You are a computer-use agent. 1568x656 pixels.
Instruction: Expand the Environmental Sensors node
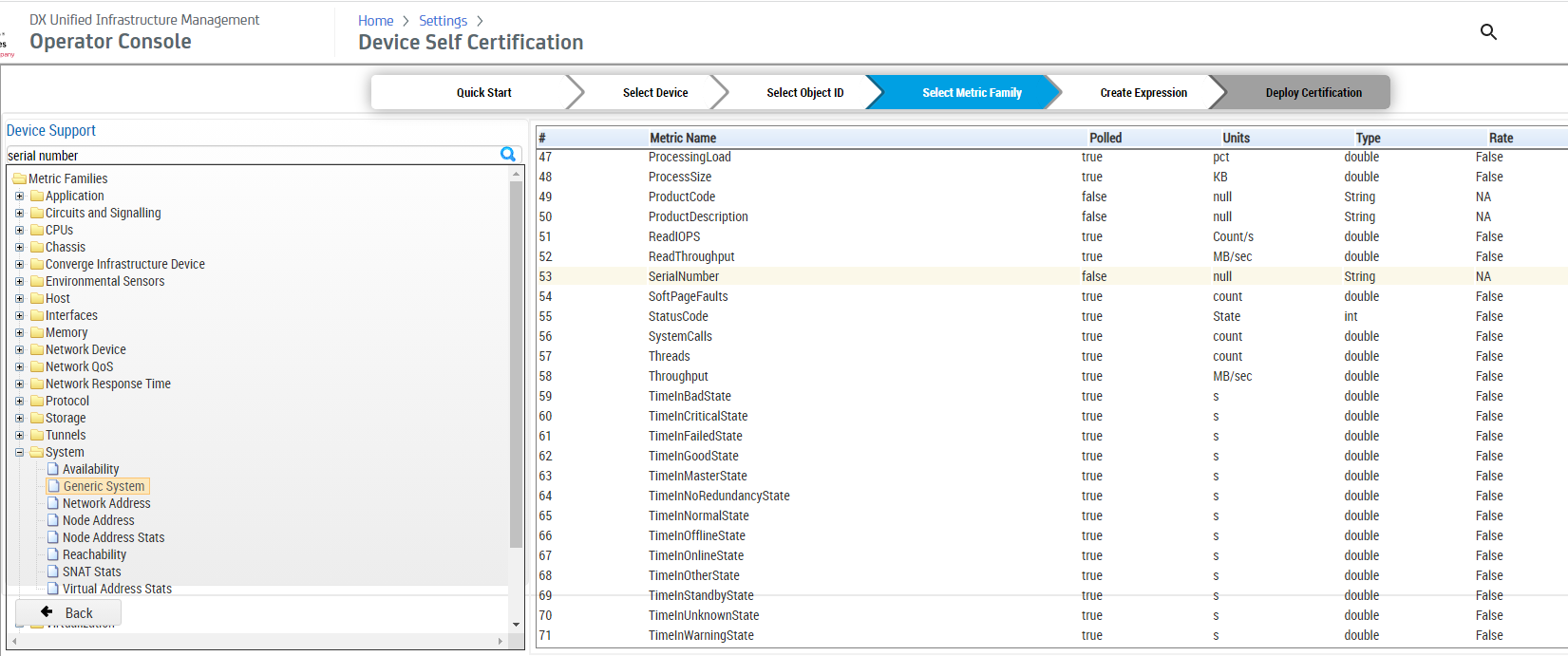(x=19, y=281)
